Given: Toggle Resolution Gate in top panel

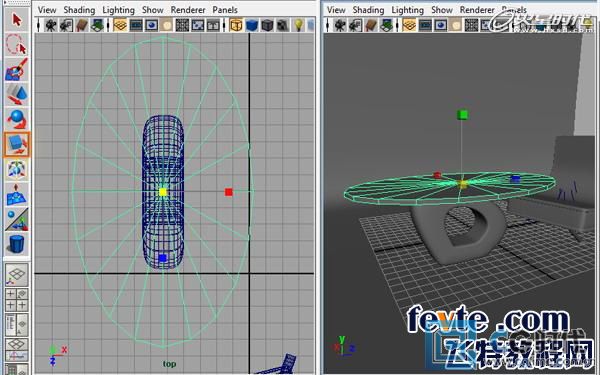Looking at the screenshot, I should point(152,26).
